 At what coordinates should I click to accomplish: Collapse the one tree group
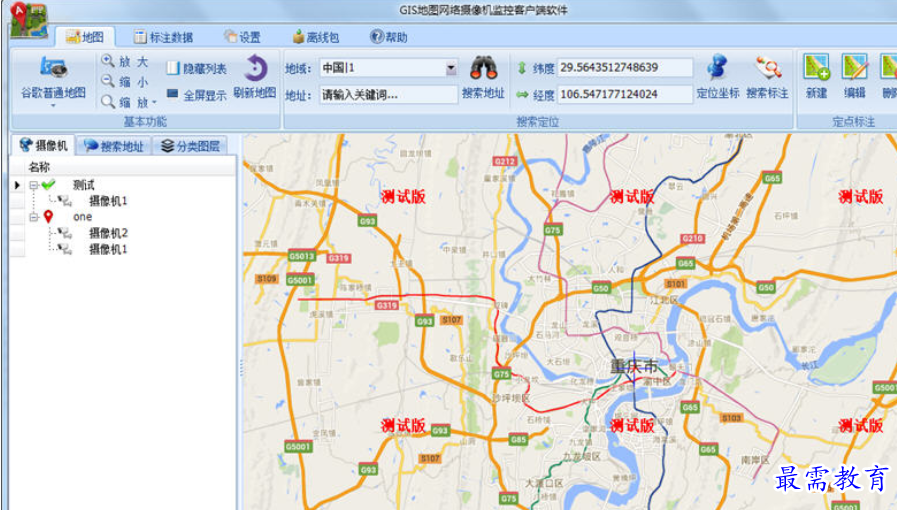point(34,217)
